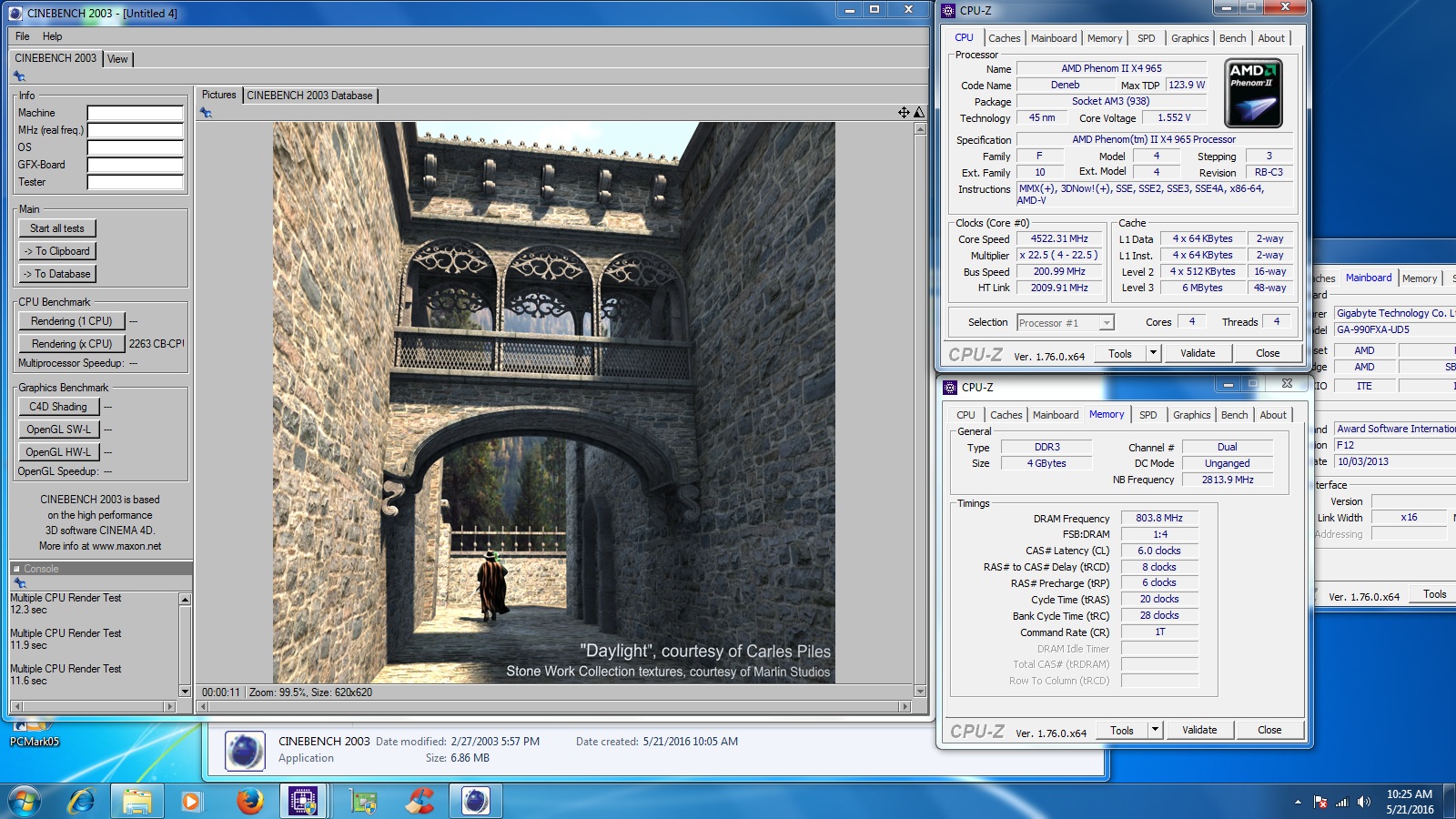Switch to CINEBENCH on the taskbar
The height and width of the screenshot is (819, 1456).
point(475,802)
